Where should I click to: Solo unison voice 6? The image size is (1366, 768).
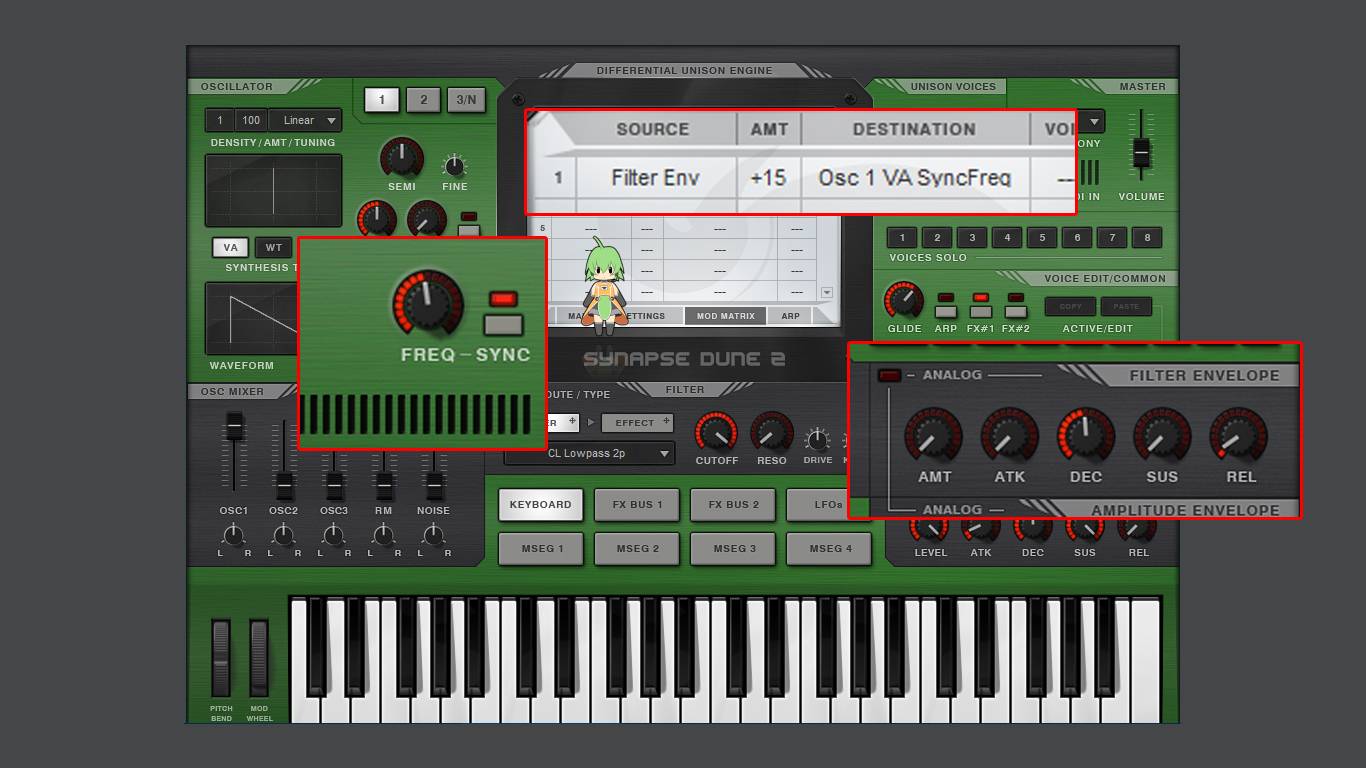1077,238
